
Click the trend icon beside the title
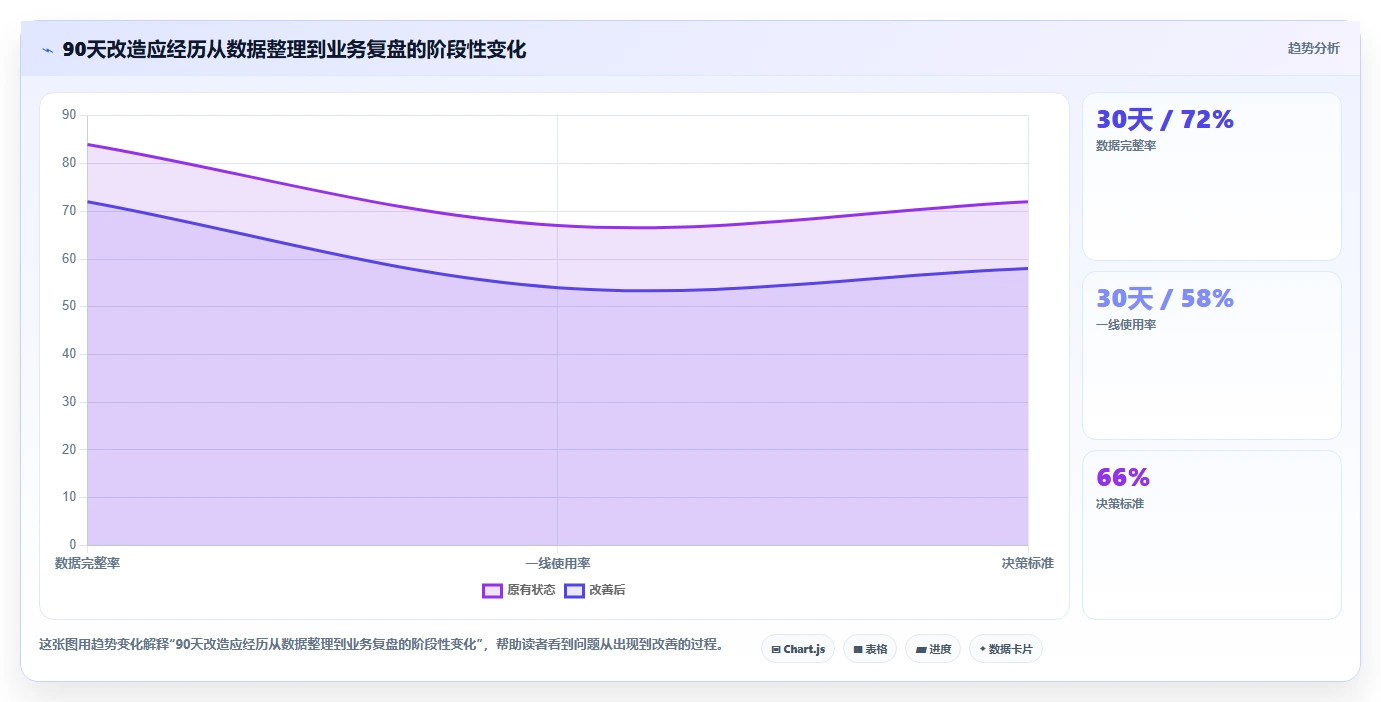tap(47, 50)
